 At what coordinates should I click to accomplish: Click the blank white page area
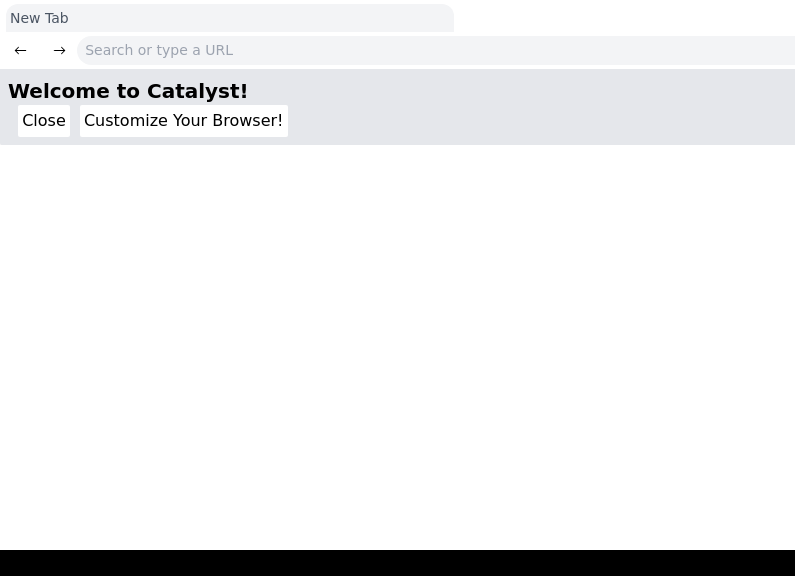[x=398, y=345]
